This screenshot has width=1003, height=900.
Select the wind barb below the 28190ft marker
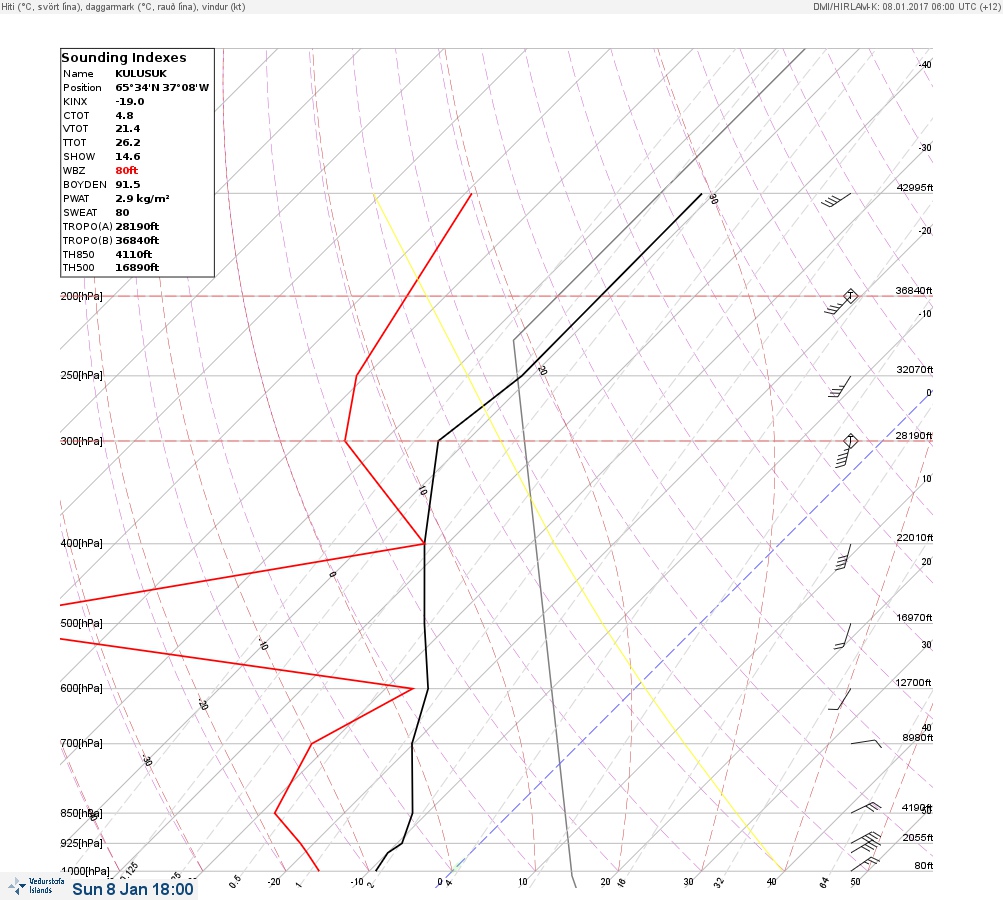(x=844, y=455)
